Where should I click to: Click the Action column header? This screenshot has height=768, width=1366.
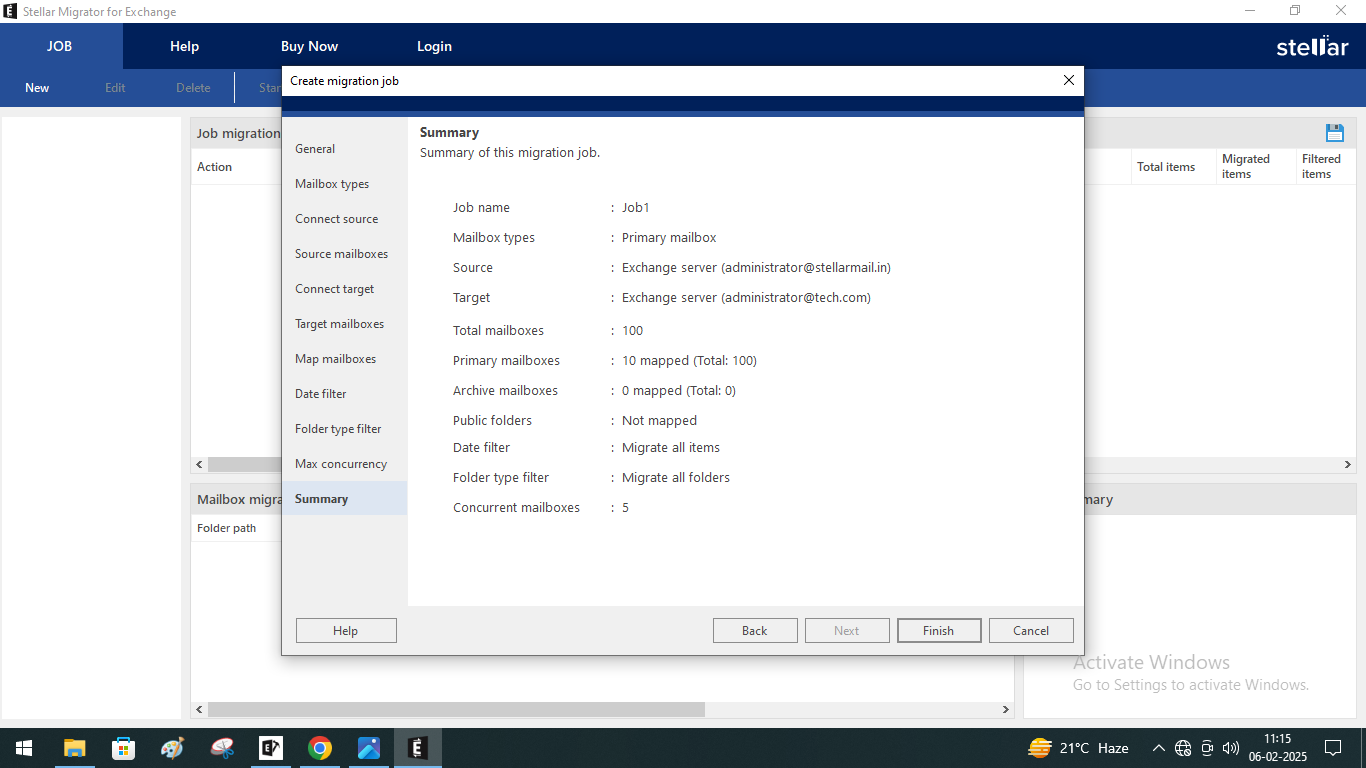(x=214, y=167)
